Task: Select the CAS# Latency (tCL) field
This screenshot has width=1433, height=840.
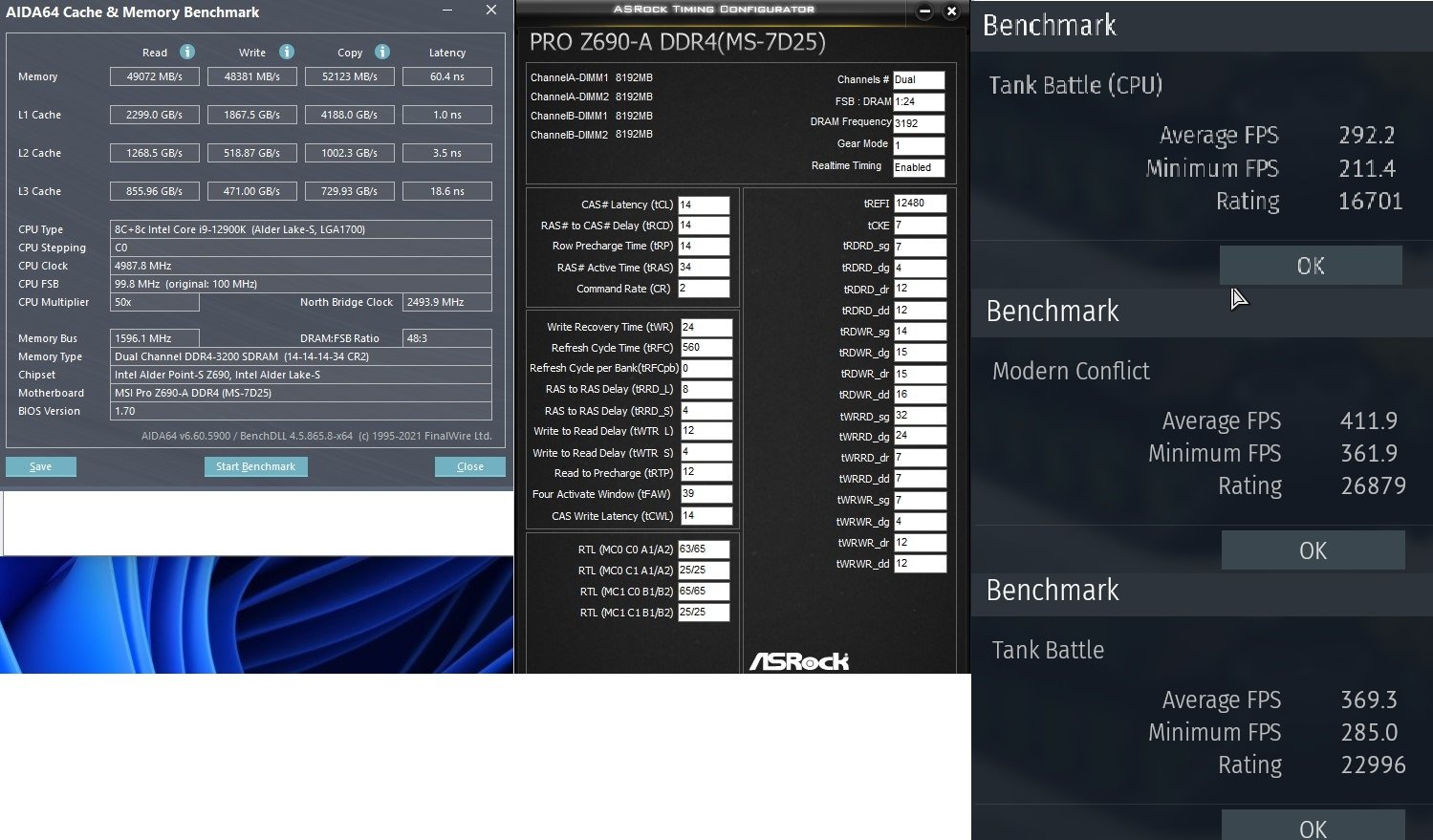Action: [704, 205]
